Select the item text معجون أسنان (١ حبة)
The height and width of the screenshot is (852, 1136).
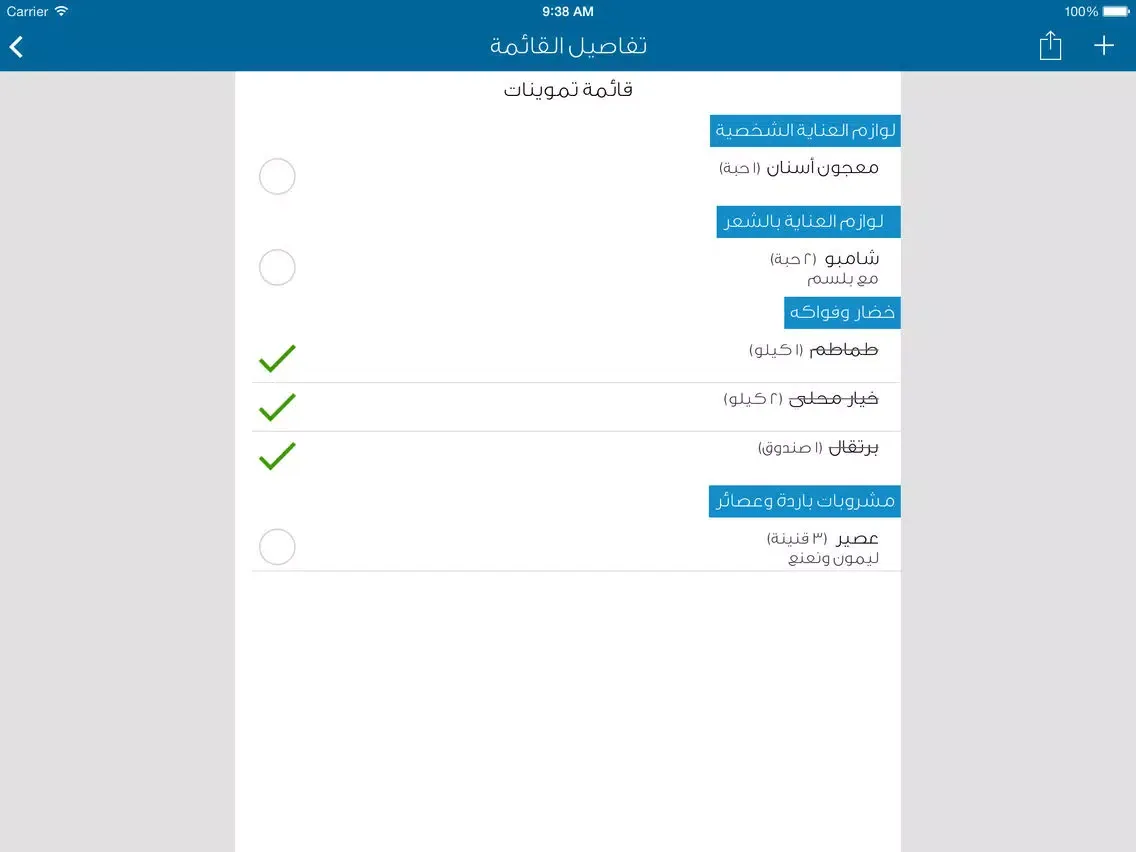coord(800,168)
